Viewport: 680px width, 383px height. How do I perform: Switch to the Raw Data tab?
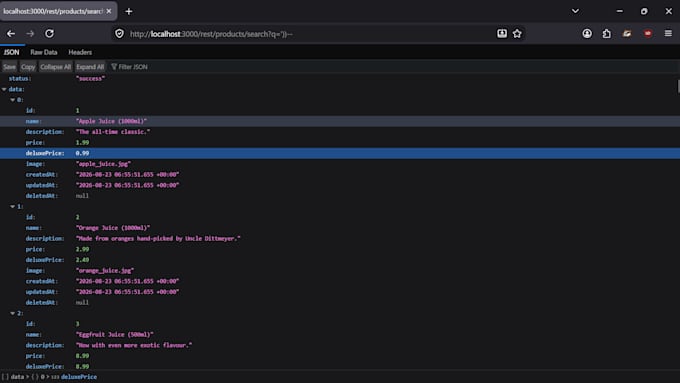pyautogui.click(x=44, y=52)
